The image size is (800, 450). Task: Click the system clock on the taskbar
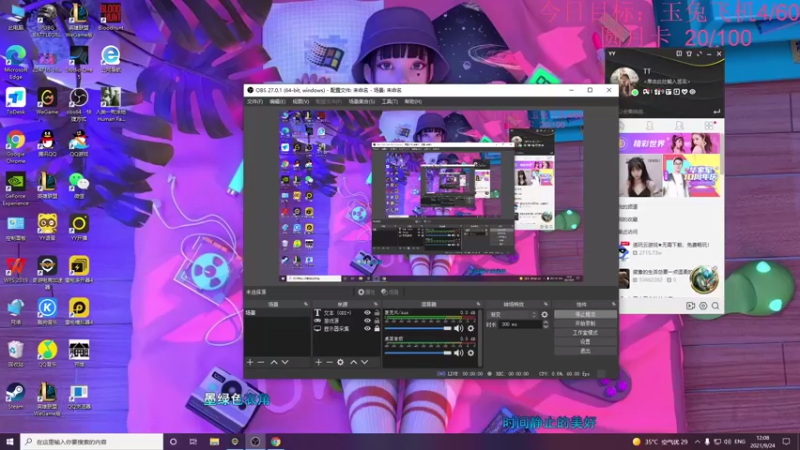(763, 441)
